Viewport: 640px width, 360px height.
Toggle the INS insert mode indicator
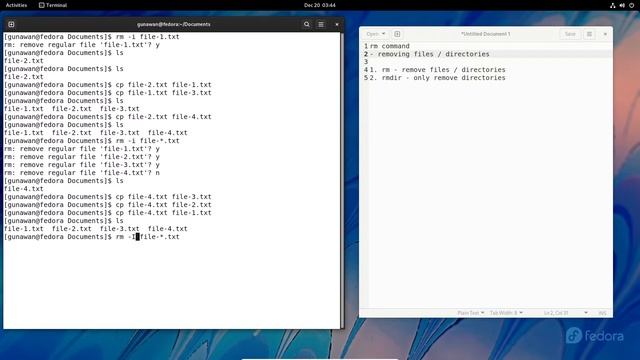point(602,313)
